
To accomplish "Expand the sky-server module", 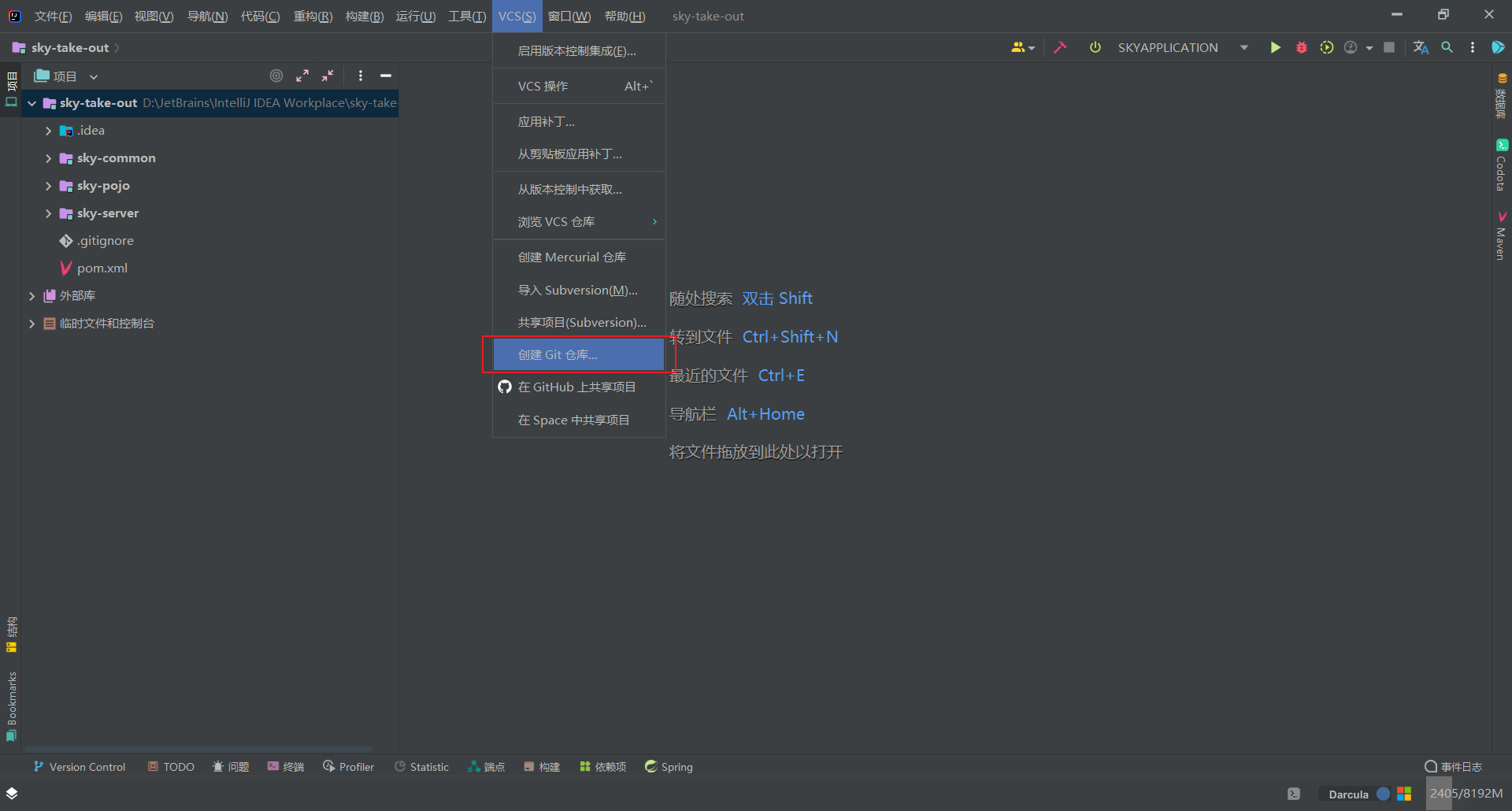I will 48,213.
